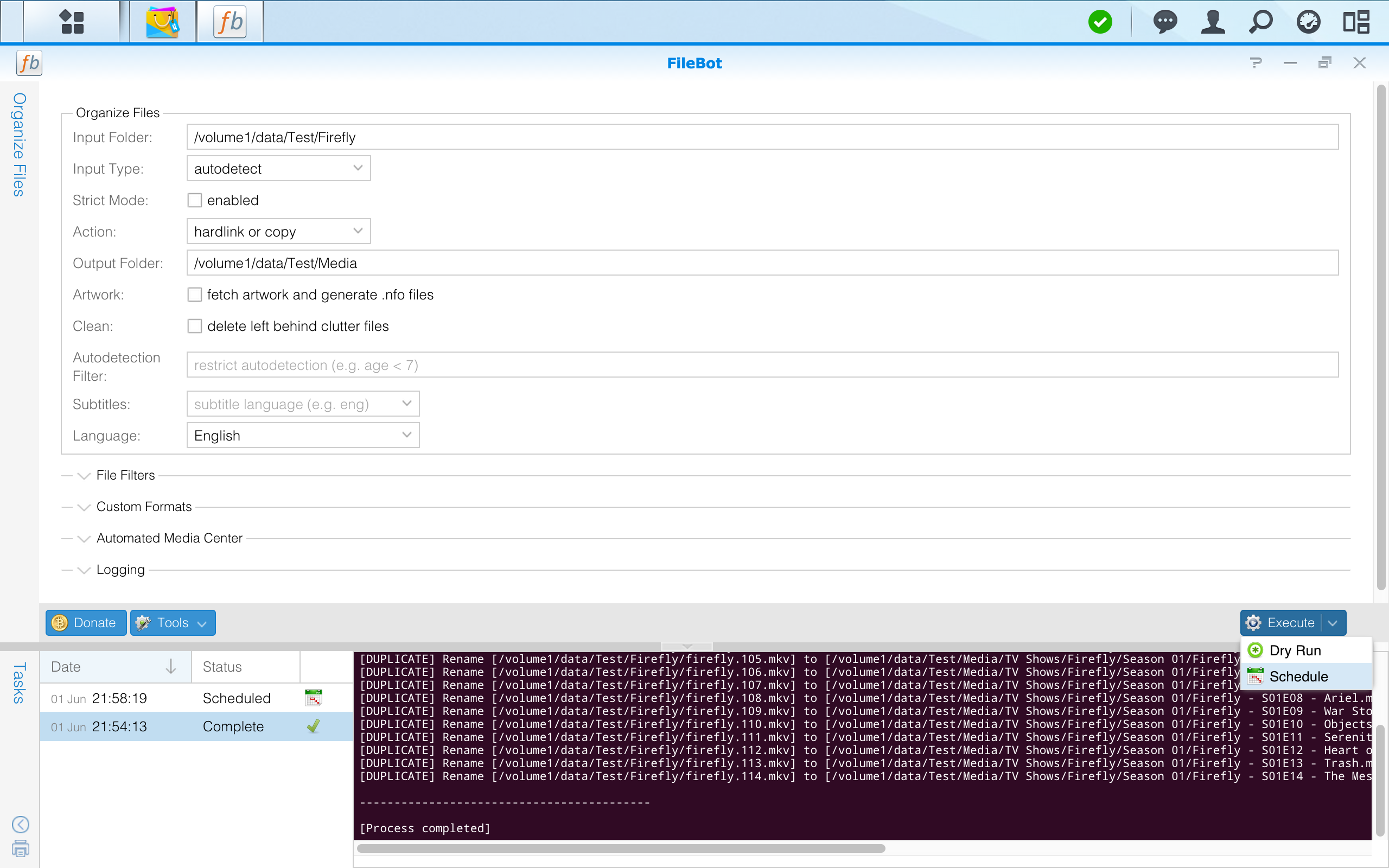Enable Strict Mode checkbox
The width and height of the screenshot is (1389, 868).
click(195, 200)
